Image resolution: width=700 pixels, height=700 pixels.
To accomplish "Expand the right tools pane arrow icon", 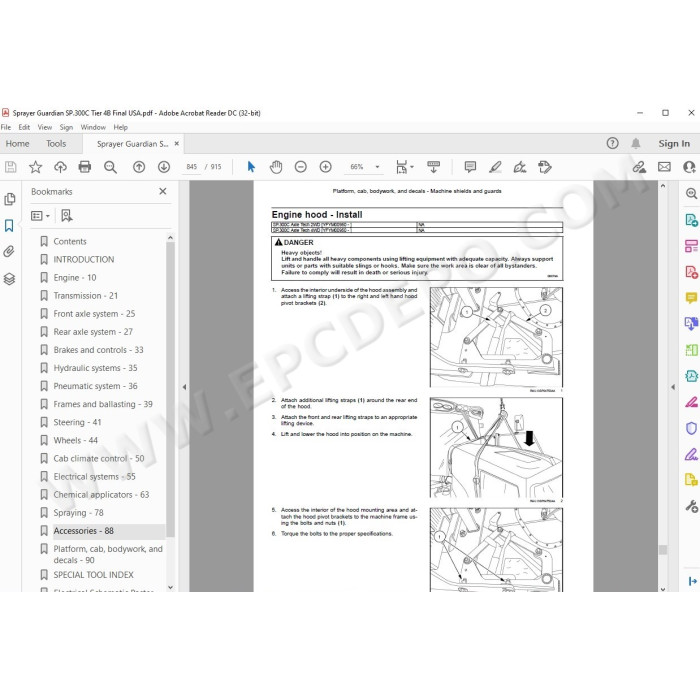I will click(x=692, y=581).
